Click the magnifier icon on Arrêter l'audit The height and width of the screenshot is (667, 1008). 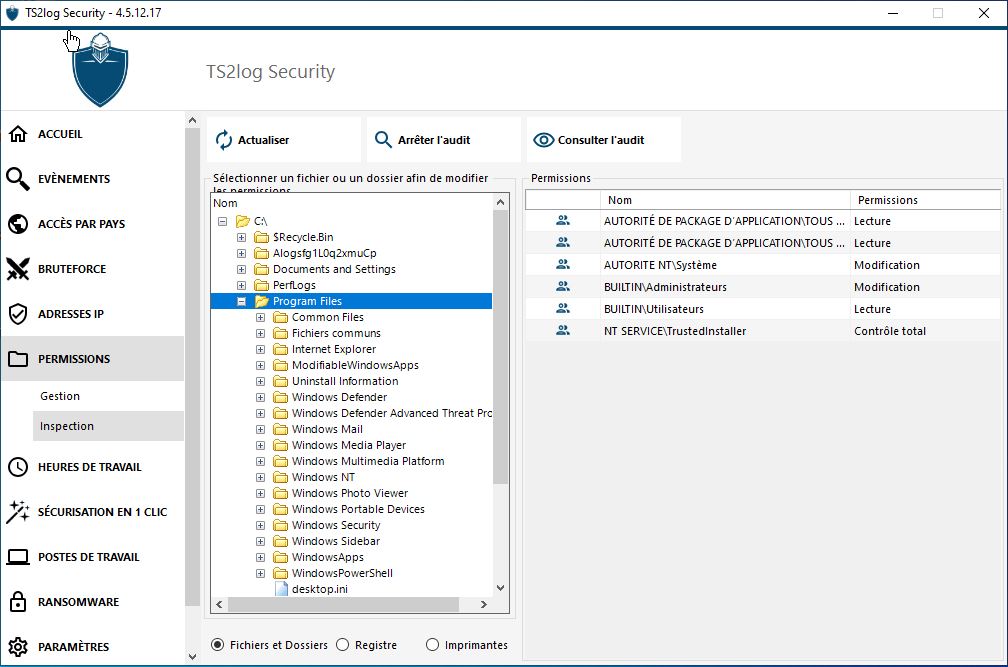(x=383, y=139)
